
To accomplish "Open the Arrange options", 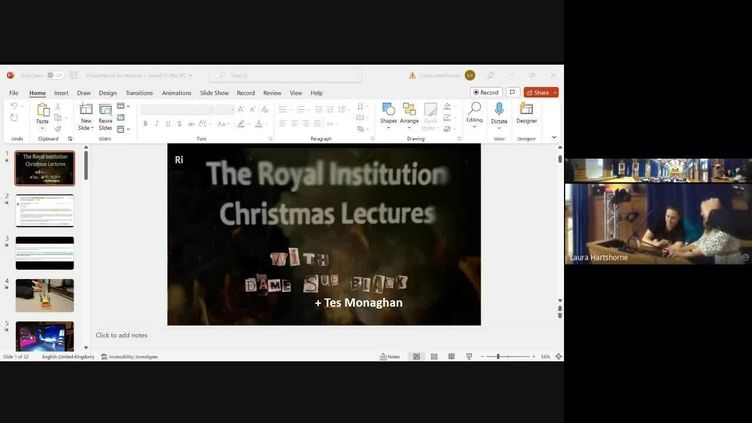I will click(x=409, y=115).
